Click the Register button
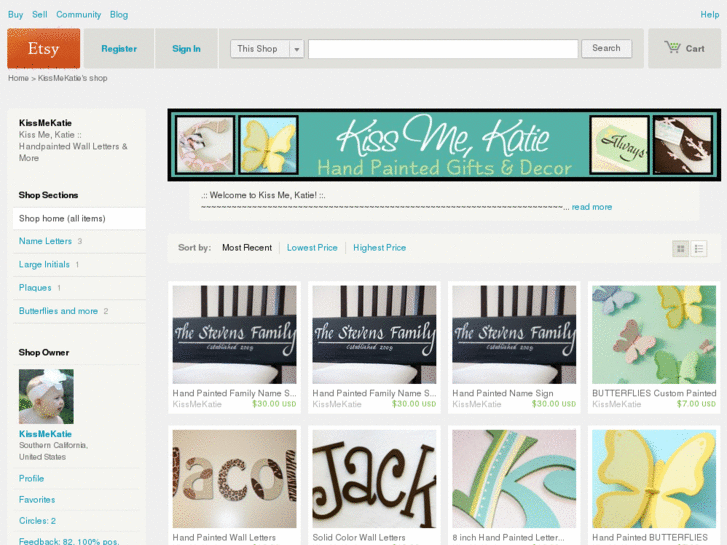 coord(119,48)
